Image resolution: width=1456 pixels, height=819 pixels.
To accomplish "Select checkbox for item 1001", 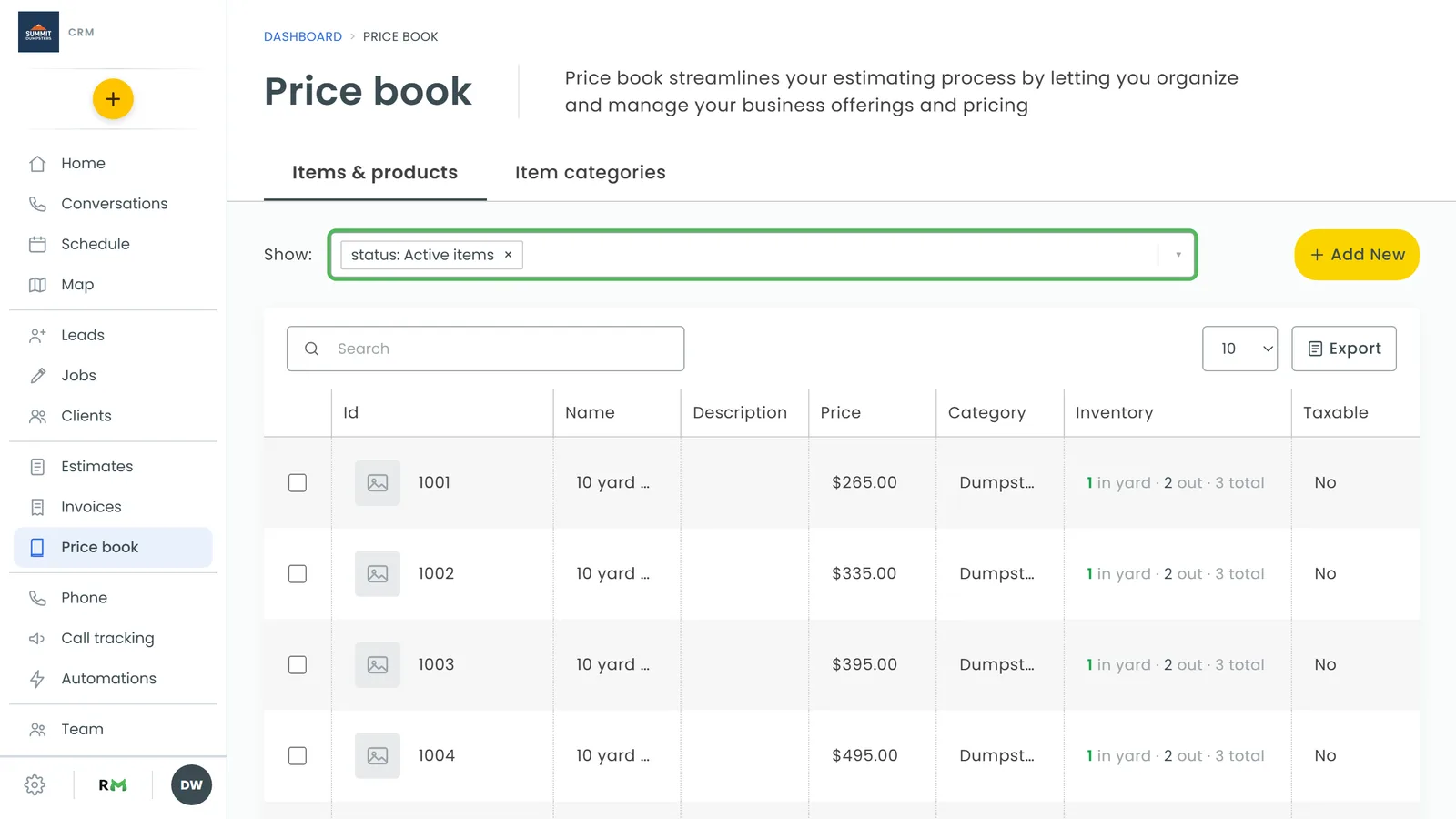I will pyautogui.click(x=298, y=482).
